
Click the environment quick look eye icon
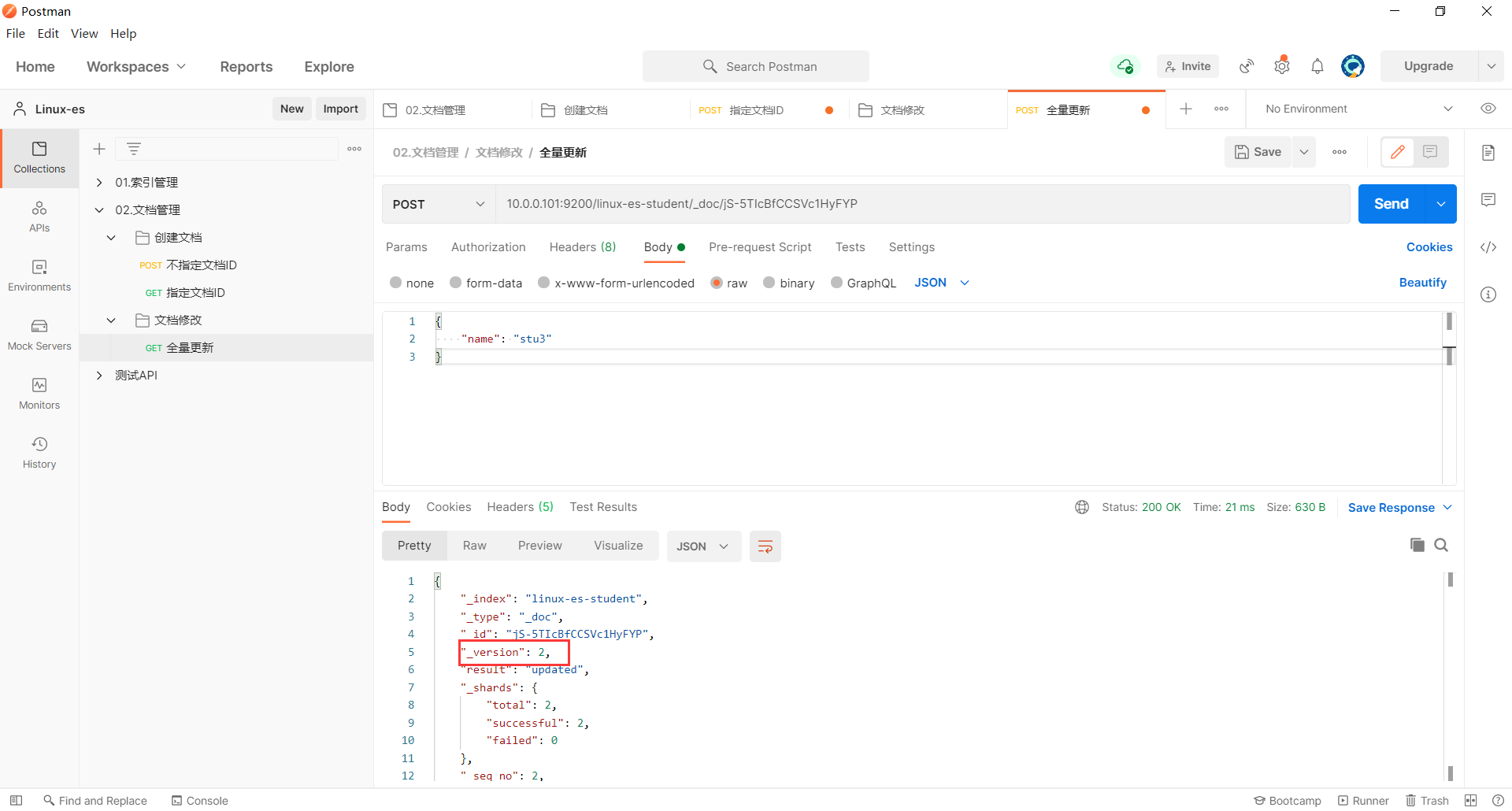(x=1488, y=109)
